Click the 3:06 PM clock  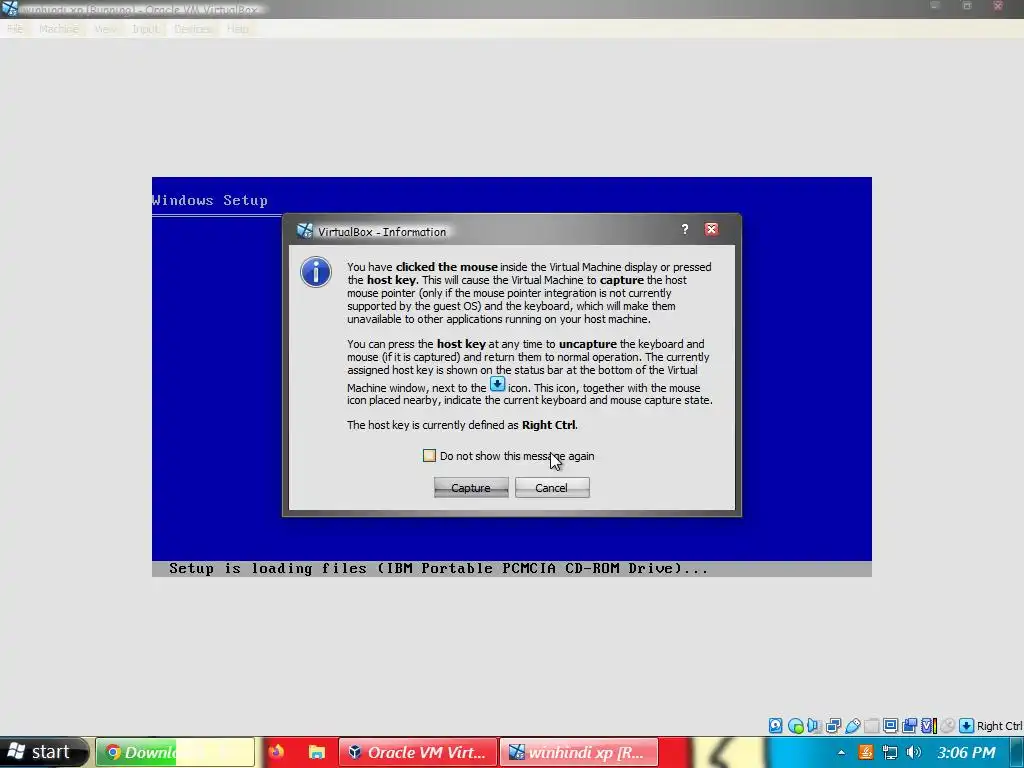point(966,752)
